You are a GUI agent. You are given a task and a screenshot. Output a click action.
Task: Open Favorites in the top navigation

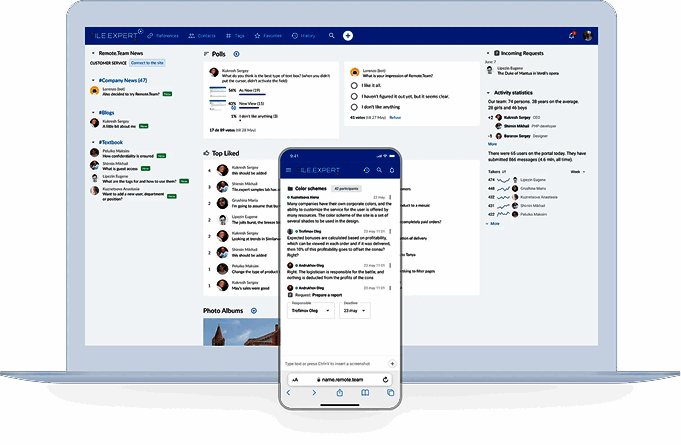pos(268,36)
